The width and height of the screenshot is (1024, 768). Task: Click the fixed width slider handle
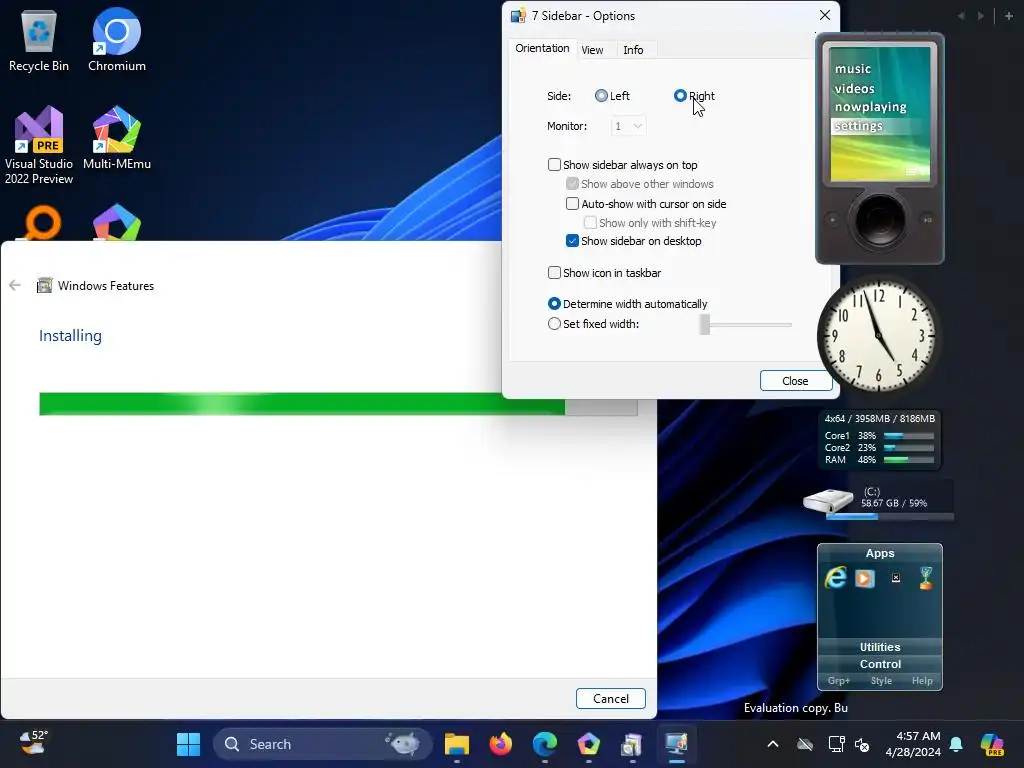click(x=704, y=325)
